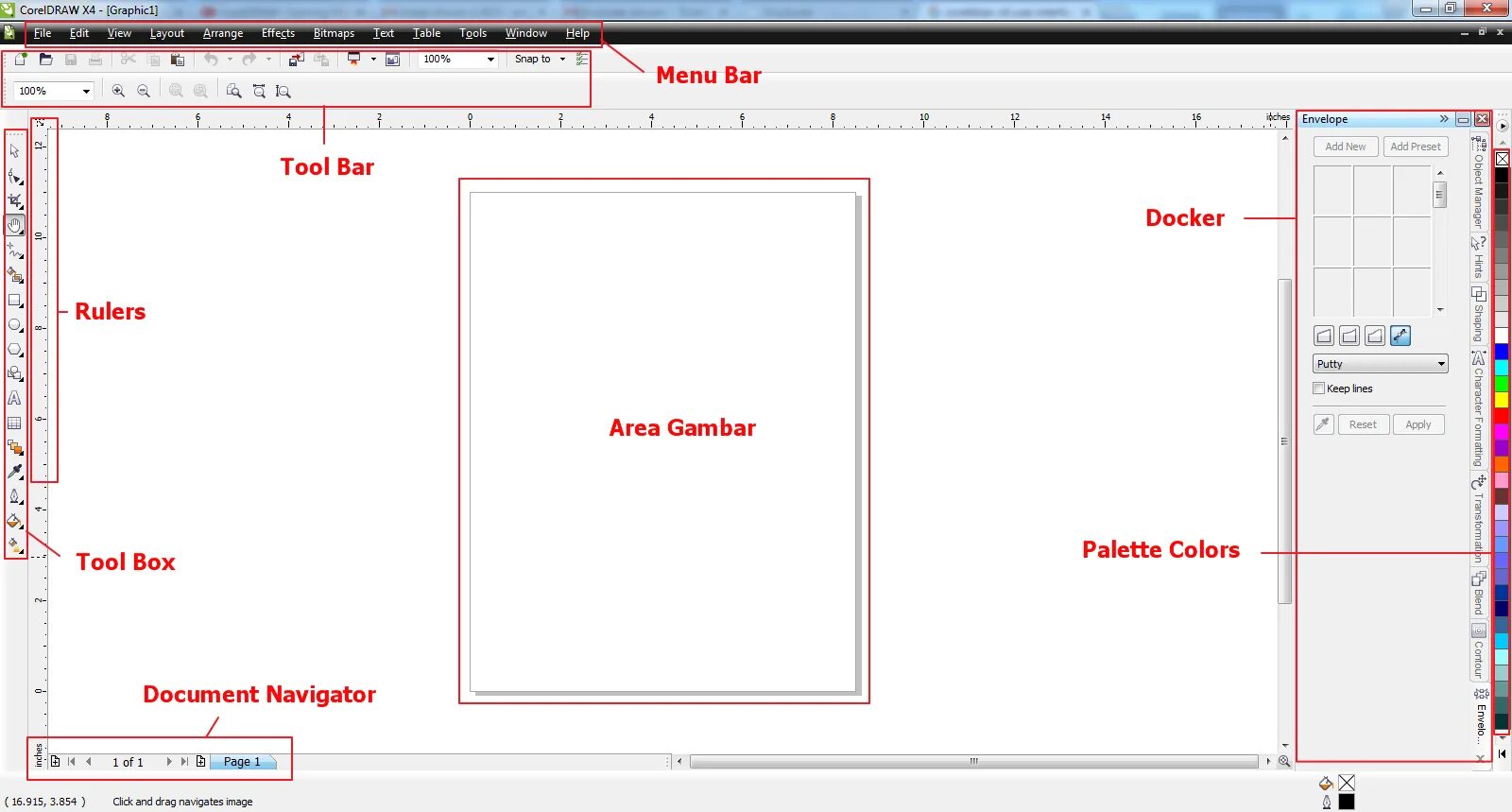Select unconstrained envelope mode
Image resolution: width=1512 pixels, height=812 pixels.
coord(1400,336)
